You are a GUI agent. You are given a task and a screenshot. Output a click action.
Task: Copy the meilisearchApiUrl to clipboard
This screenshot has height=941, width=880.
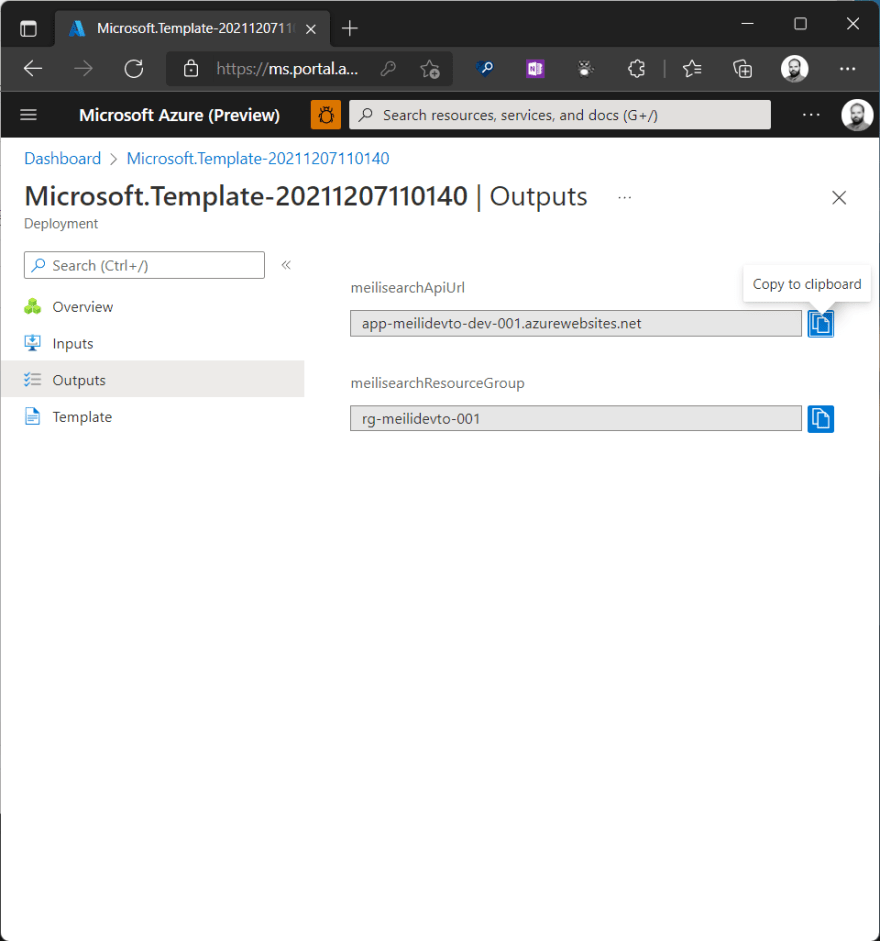[820, 322]
